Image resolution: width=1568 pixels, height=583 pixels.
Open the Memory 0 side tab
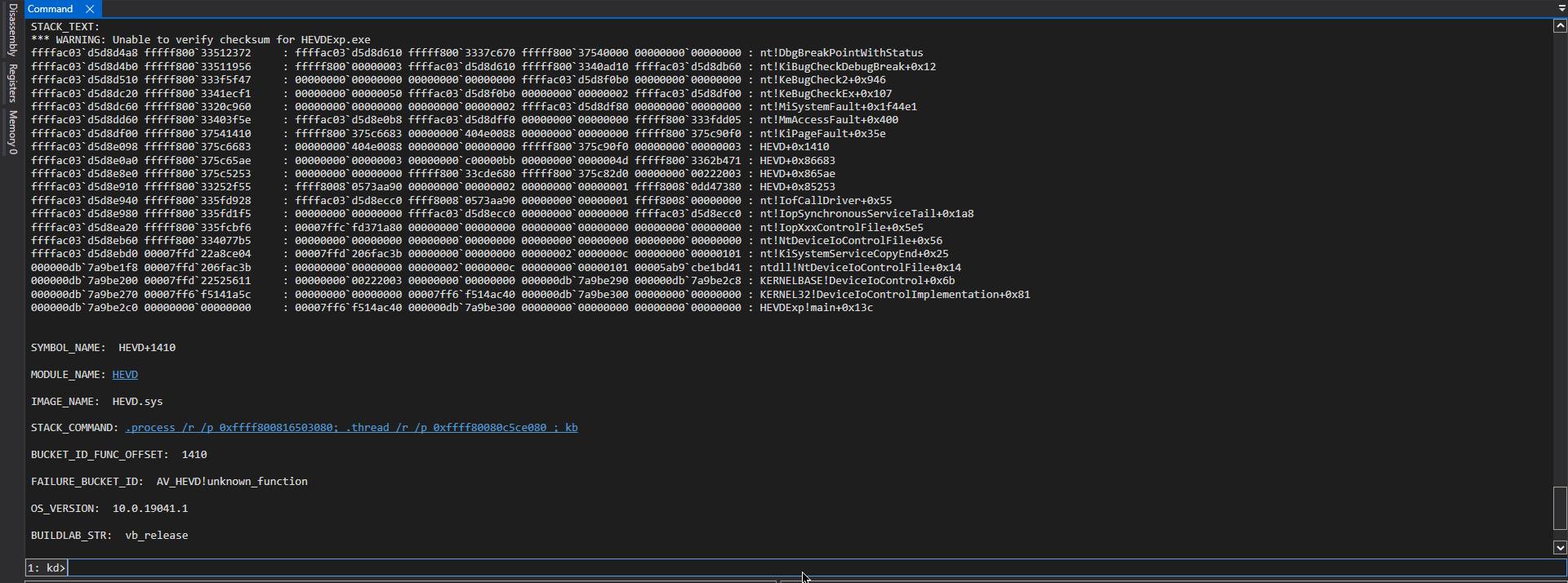12,132
